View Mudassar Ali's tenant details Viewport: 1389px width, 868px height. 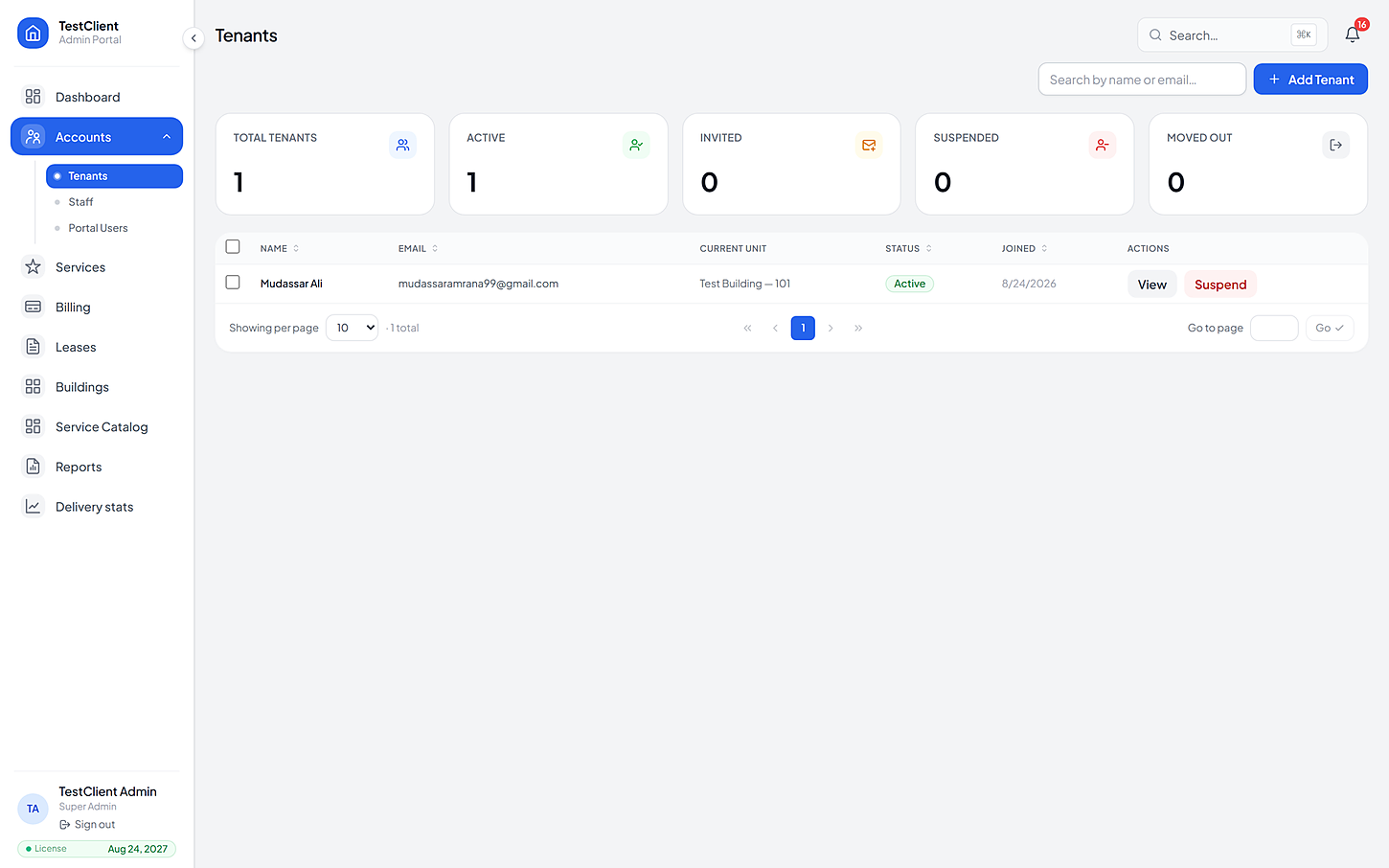[x=1151, y=285]
